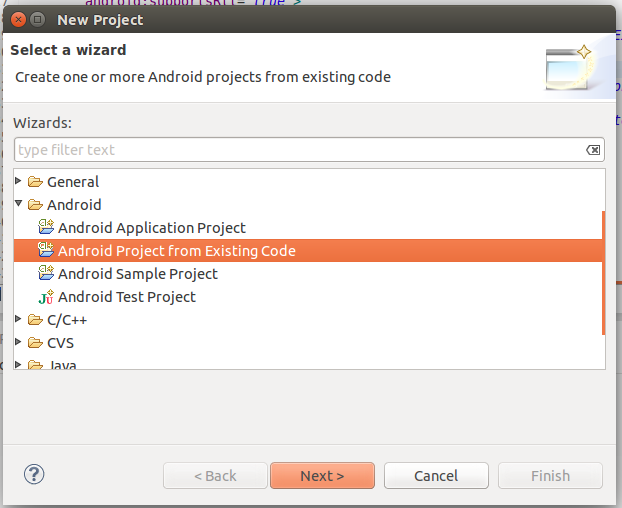
Task: Click the Finish button
Action: pos(550,475)
